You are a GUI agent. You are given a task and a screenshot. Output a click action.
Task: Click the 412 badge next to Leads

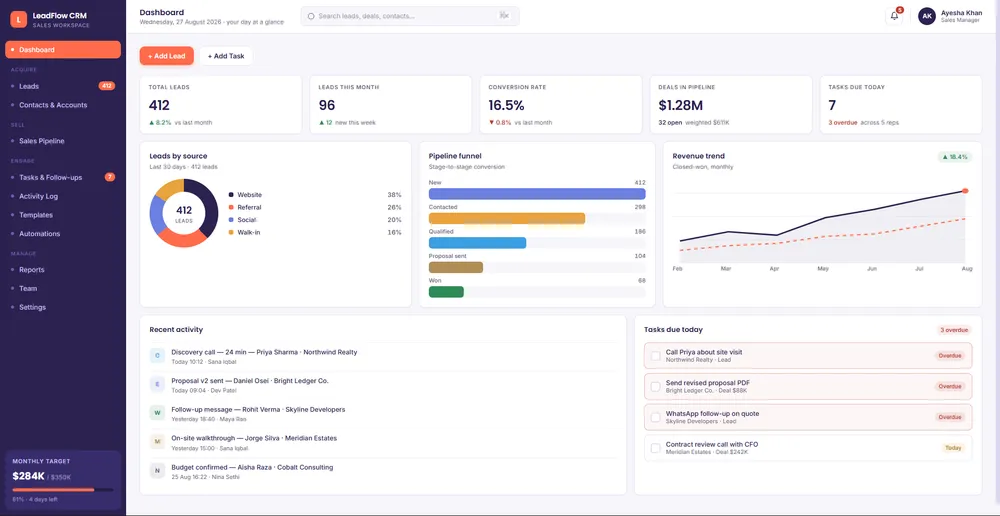click(107, 86)
